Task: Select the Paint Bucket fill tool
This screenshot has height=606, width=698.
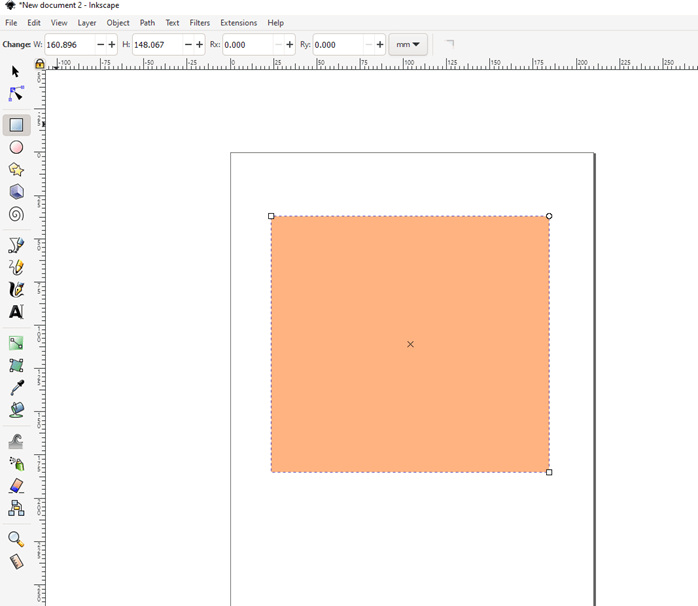Action: point(16,410)
